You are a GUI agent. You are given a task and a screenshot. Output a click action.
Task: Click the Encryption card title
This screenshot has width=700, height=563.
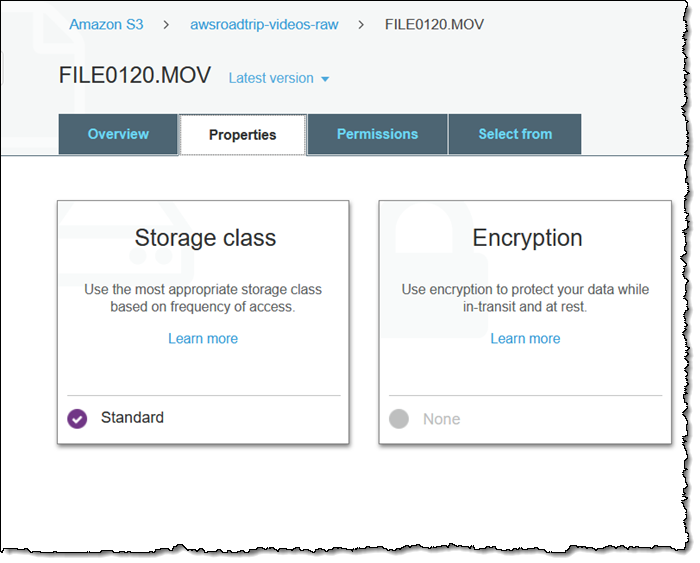pyautogui.click(x=527, y=238)
